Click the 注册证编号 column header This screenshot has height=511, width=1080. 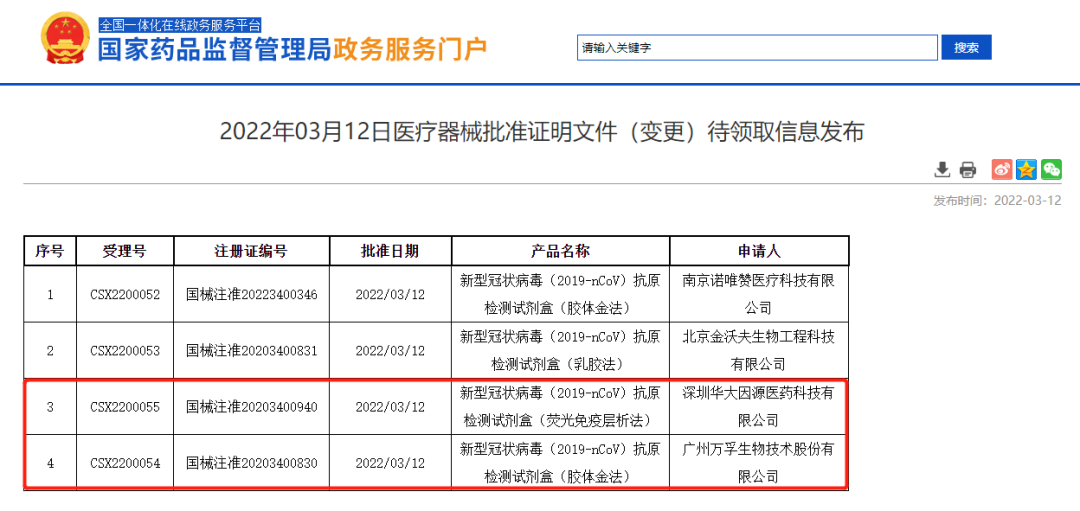pyautogui.click(x=251, y=251)
